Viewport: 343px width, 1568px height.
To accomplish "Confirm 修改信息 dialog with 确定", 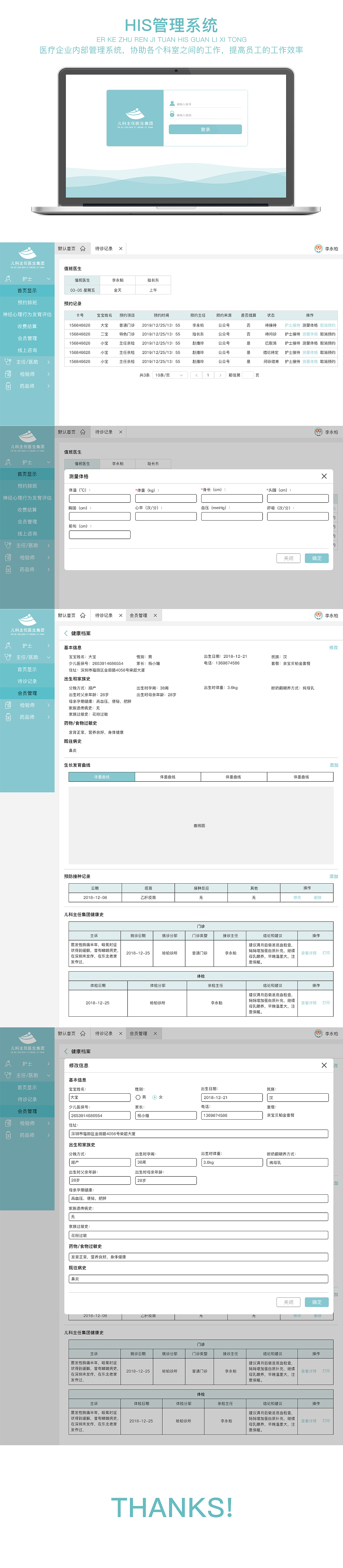I will coord(317,1302).
